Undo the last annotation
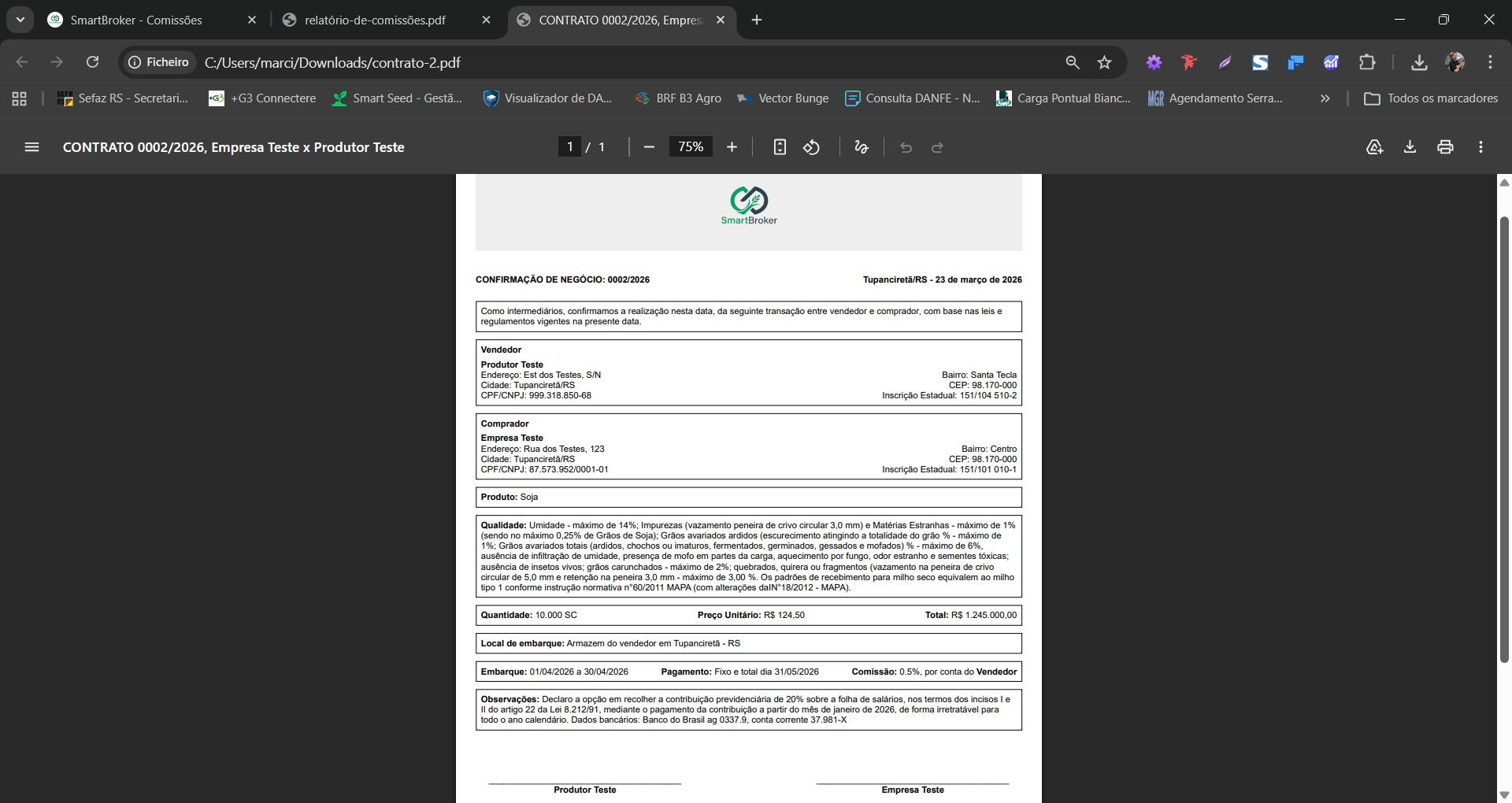1512x803 pixels. [906, 147]
